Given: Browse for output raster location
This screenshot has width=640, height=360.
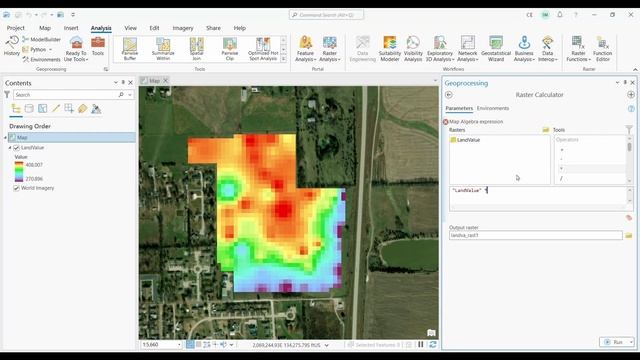Looking at the screenshot, I should pos(629,236).
